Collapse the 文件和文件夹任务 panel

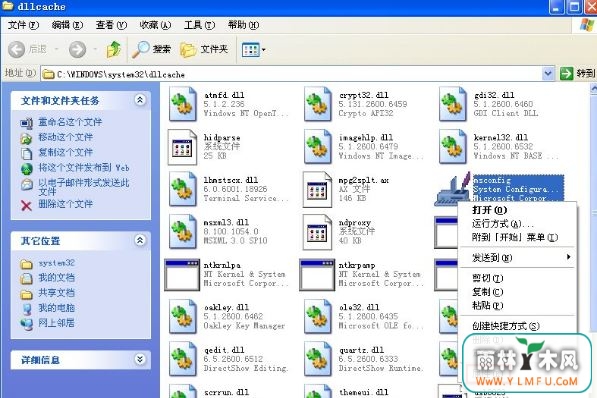[x=140, y=100]
